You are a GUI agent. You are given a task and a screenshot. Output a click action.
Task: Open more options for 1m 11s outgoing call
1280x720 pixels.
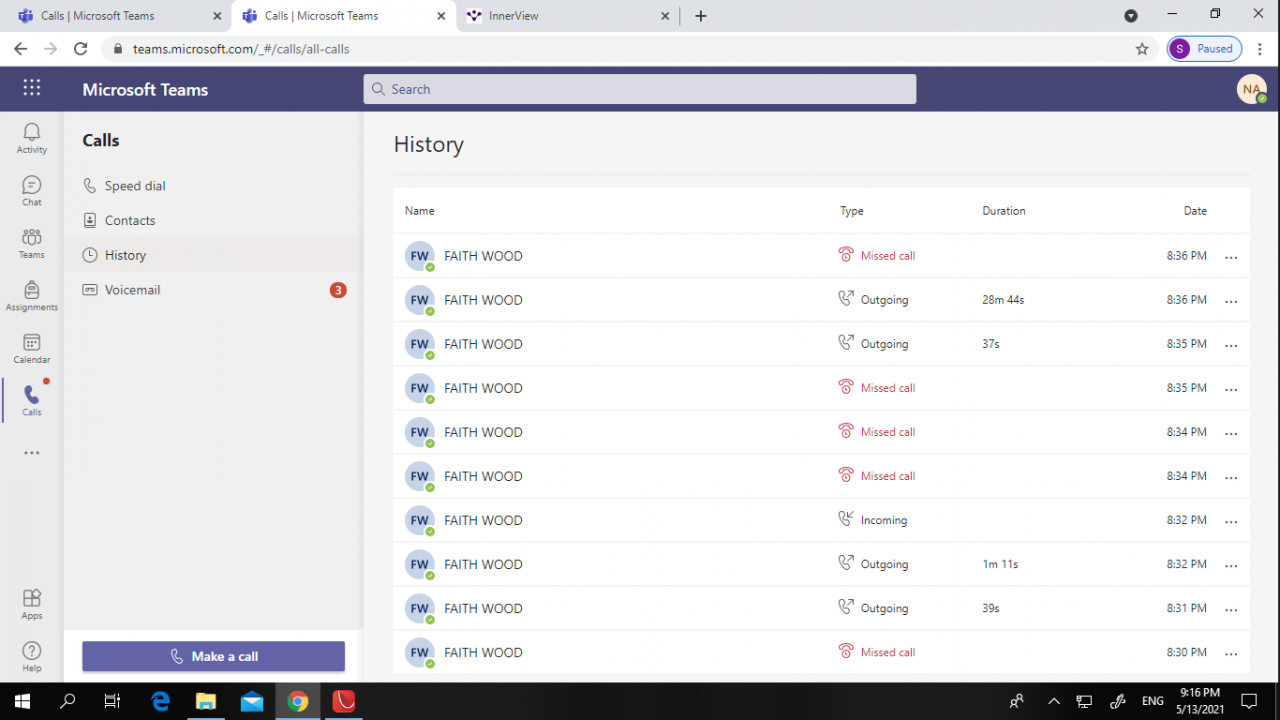pos(1231,565)
